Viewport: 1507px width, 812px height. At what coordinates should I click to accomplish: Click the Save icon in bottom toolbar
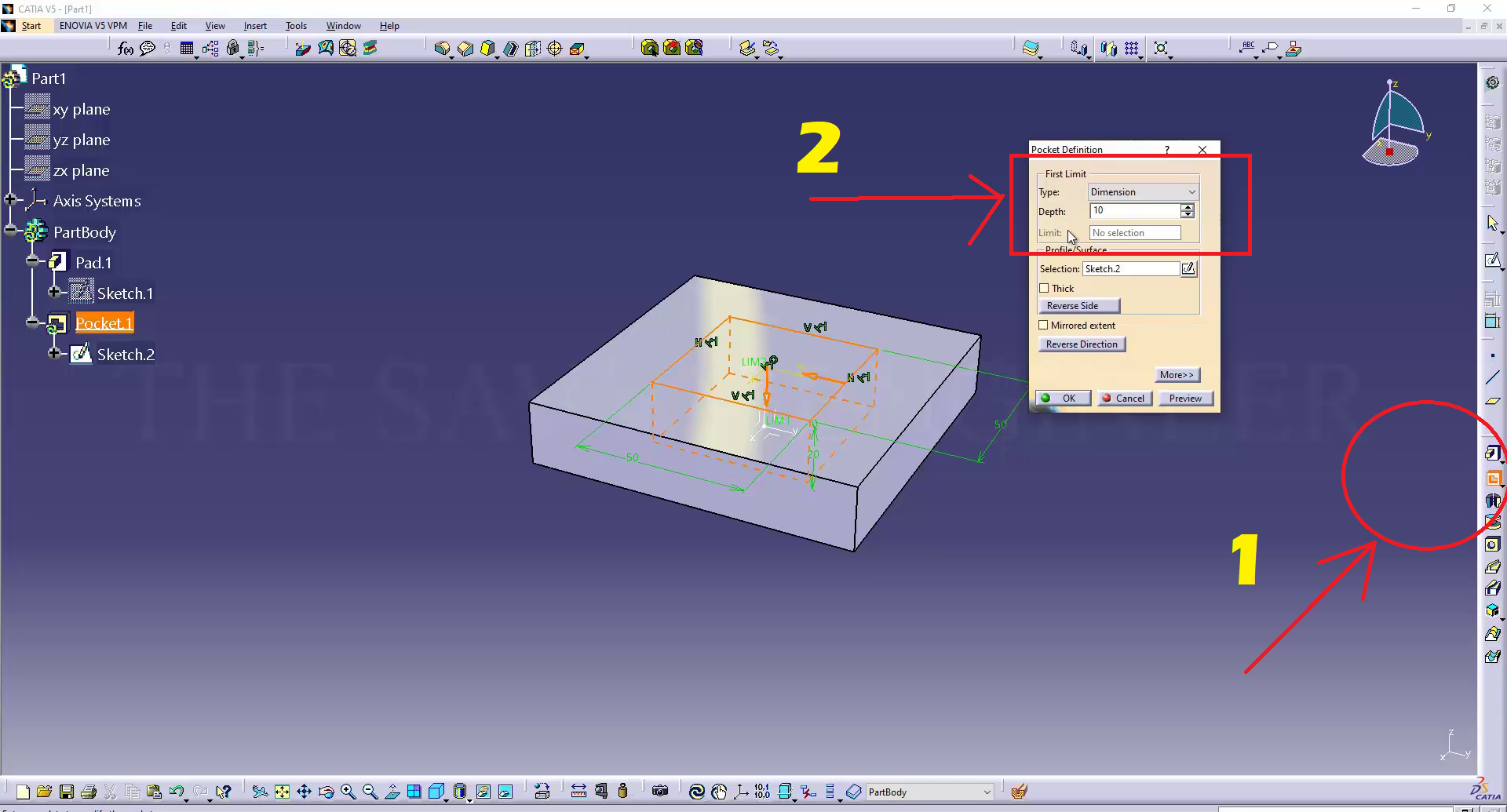click(67, 792)
